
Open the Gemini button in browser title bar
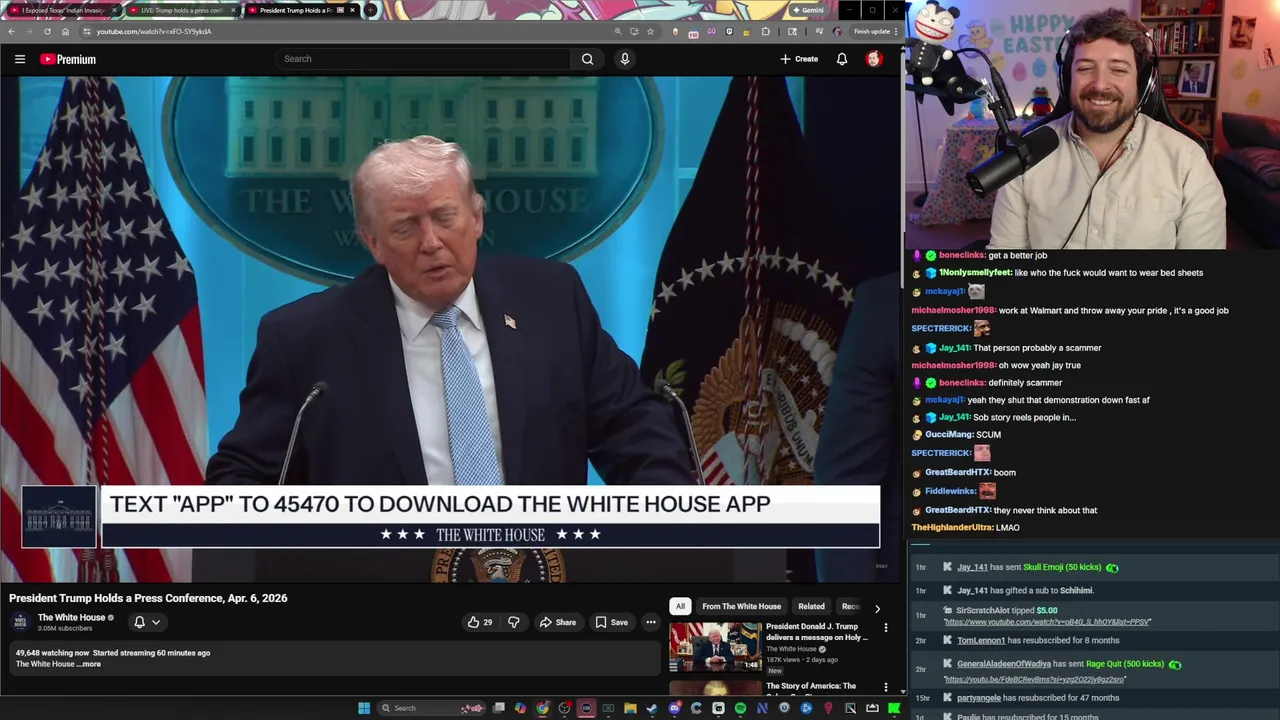808,10
